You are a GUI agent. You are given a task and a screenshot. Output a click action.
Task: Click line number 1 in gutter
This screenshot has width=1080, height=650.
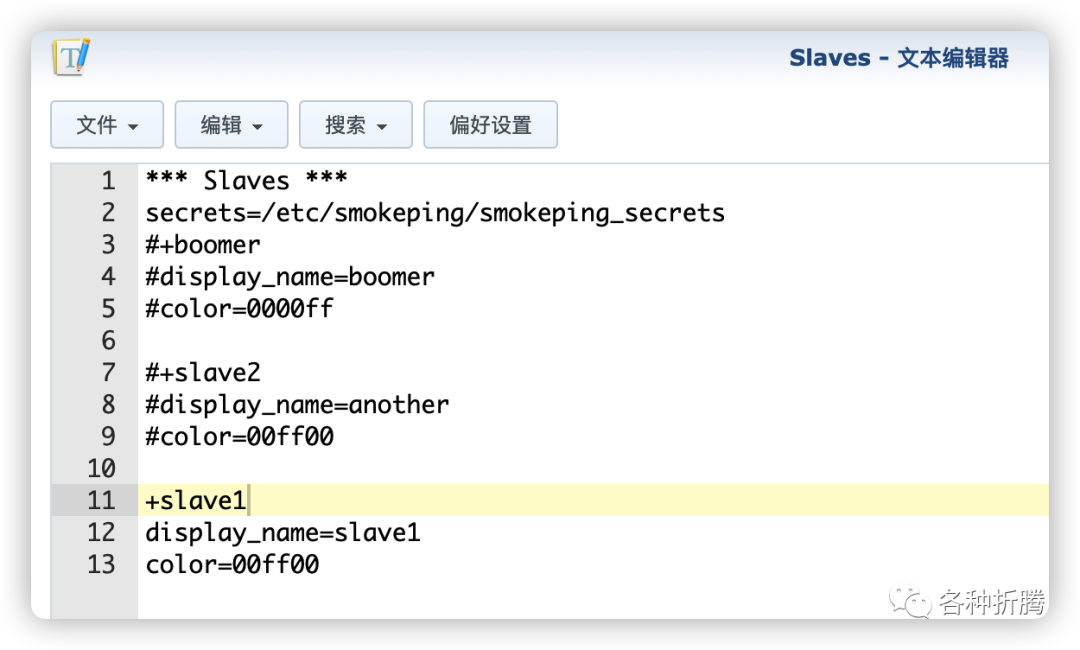108,180
